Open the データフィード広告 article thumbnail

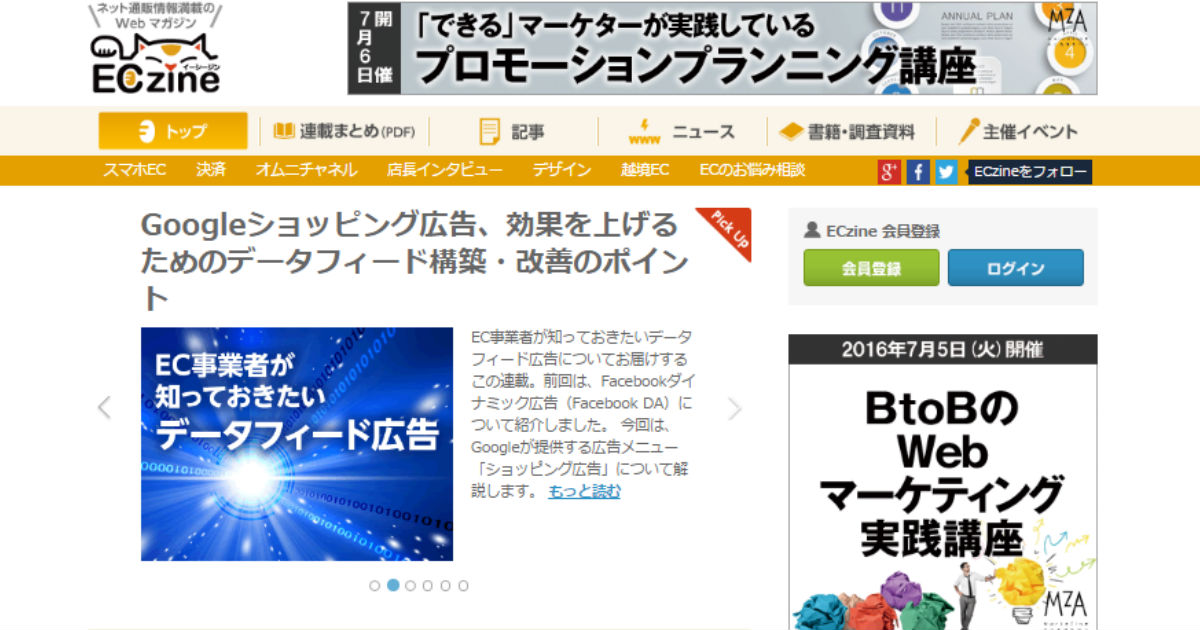pos(297,444)
